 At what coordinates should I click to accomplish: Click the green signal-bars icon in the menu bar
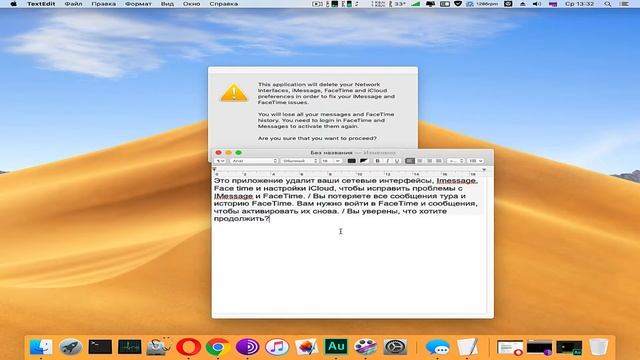click(x=416, y=4)
